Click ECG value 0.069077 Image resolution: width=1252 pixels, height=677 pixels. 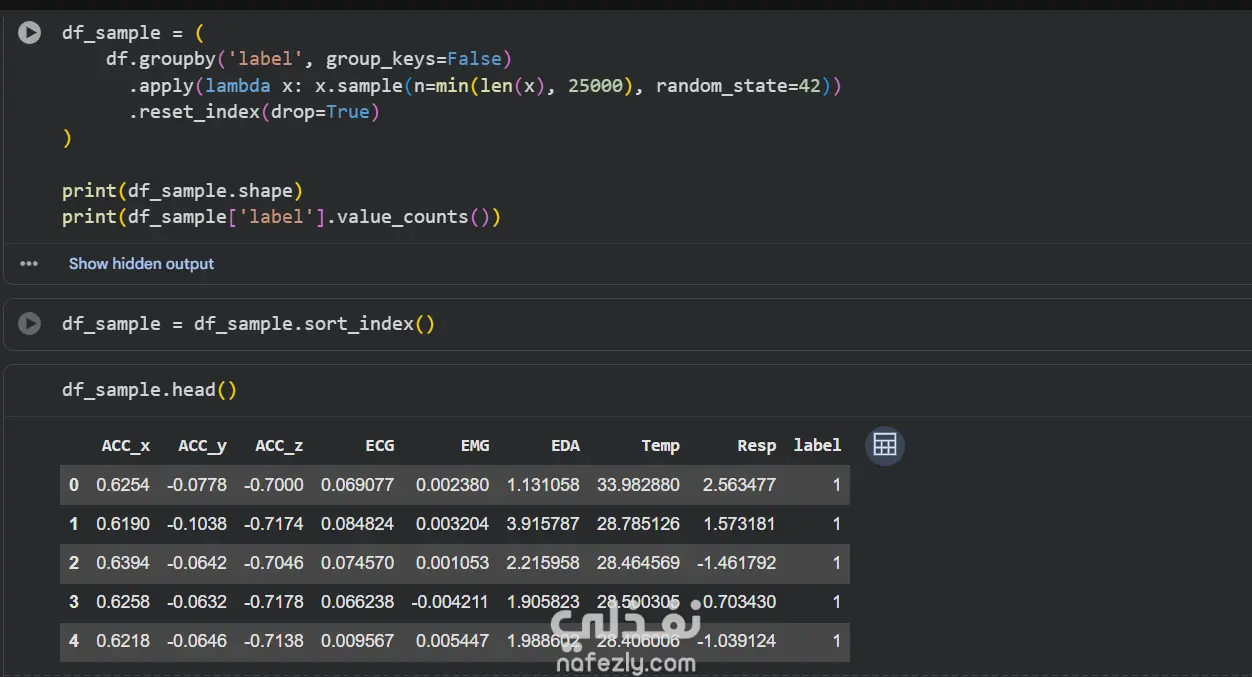point(357,485)
